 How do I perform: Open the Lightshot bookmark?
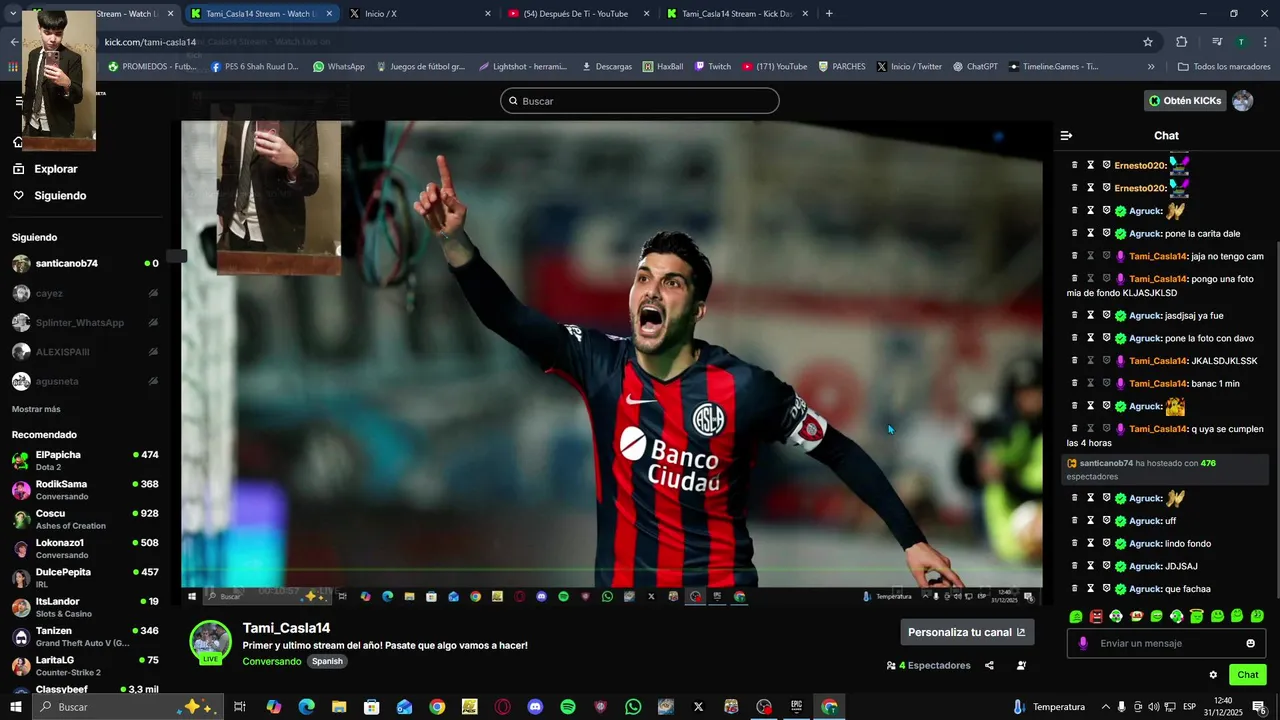click(522, 67)
